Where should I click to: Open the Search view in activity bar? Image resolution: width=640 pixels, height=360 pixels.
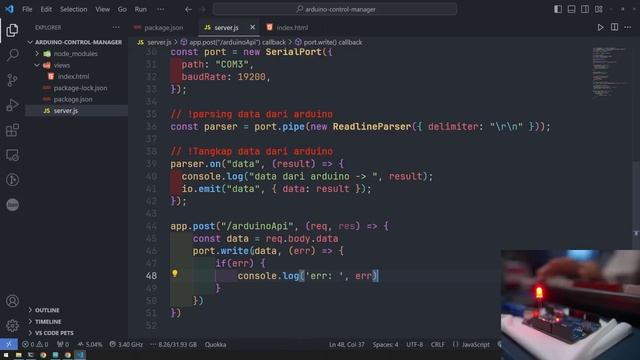(12, 55)
